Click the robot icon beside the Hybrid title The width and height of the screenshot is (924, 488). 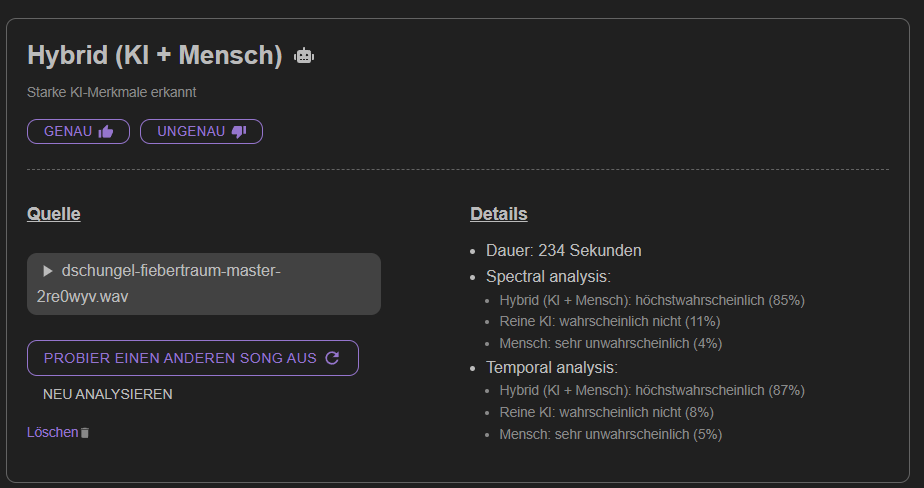304,56
